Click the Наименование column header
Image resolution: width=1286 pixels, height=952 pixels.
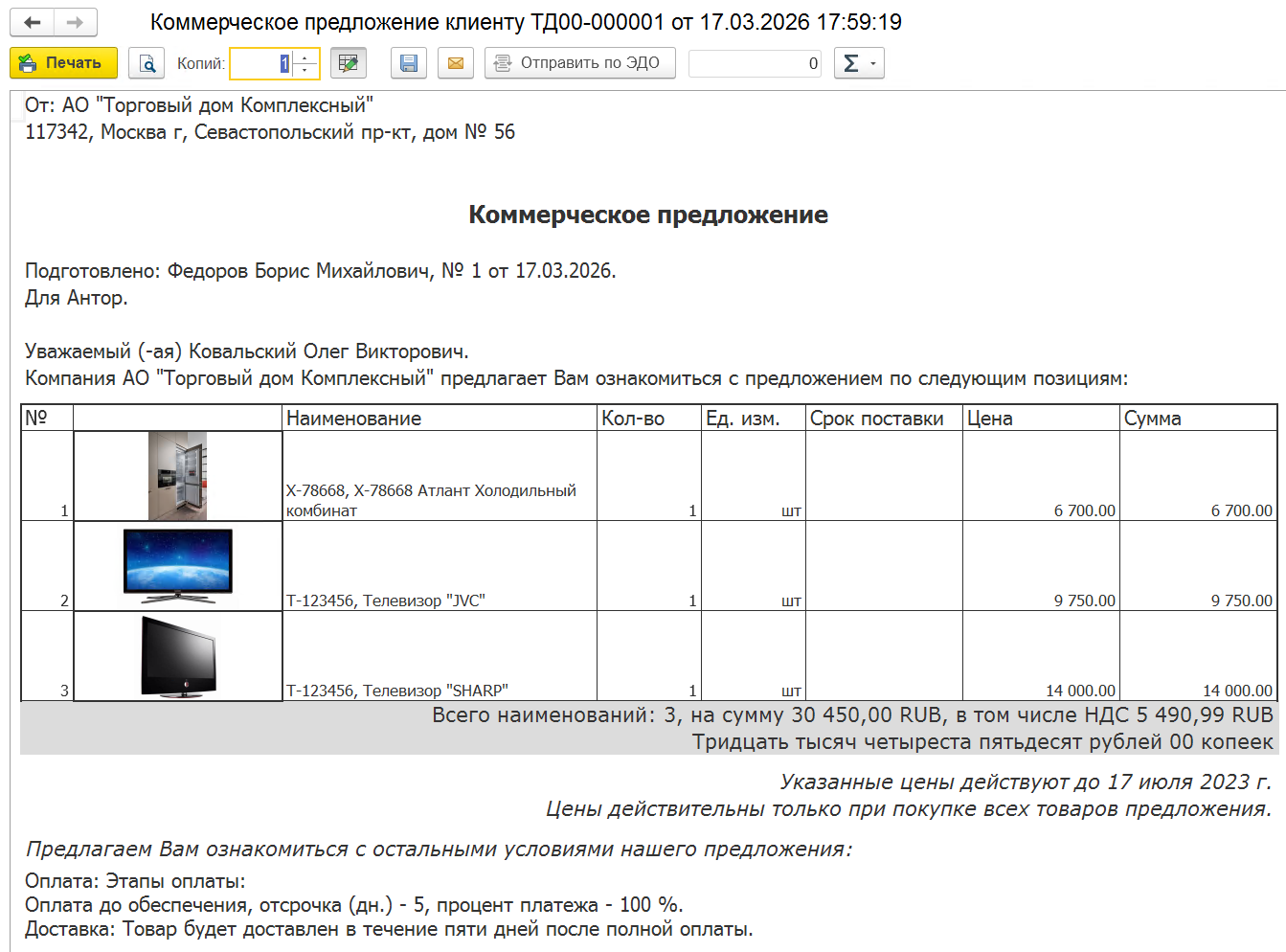pyautogui.click(x=440, y=418)
